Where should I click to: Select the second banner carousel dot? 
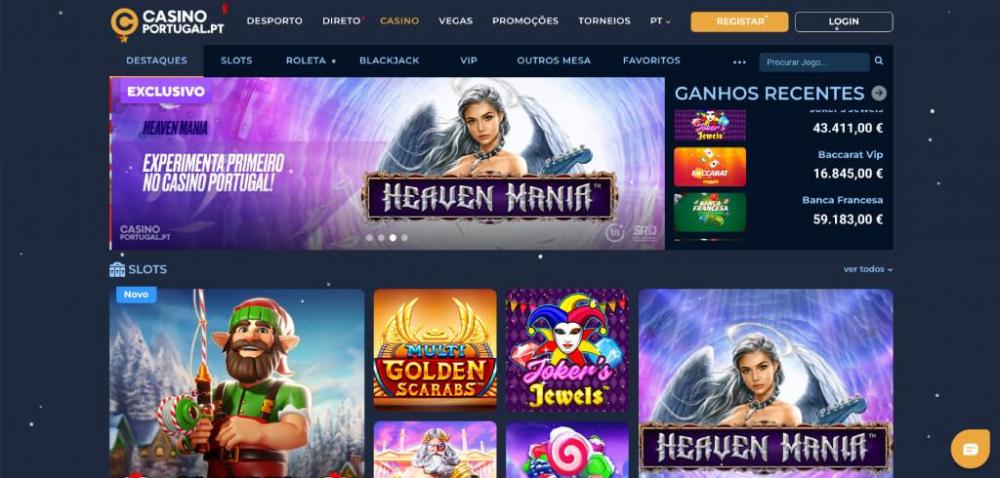point(381,238)
